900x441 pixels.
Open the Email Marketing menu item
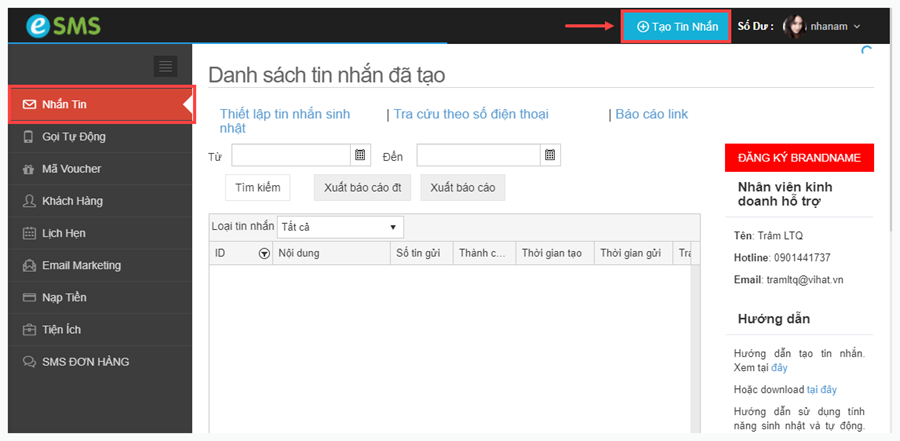coord(100,265)
